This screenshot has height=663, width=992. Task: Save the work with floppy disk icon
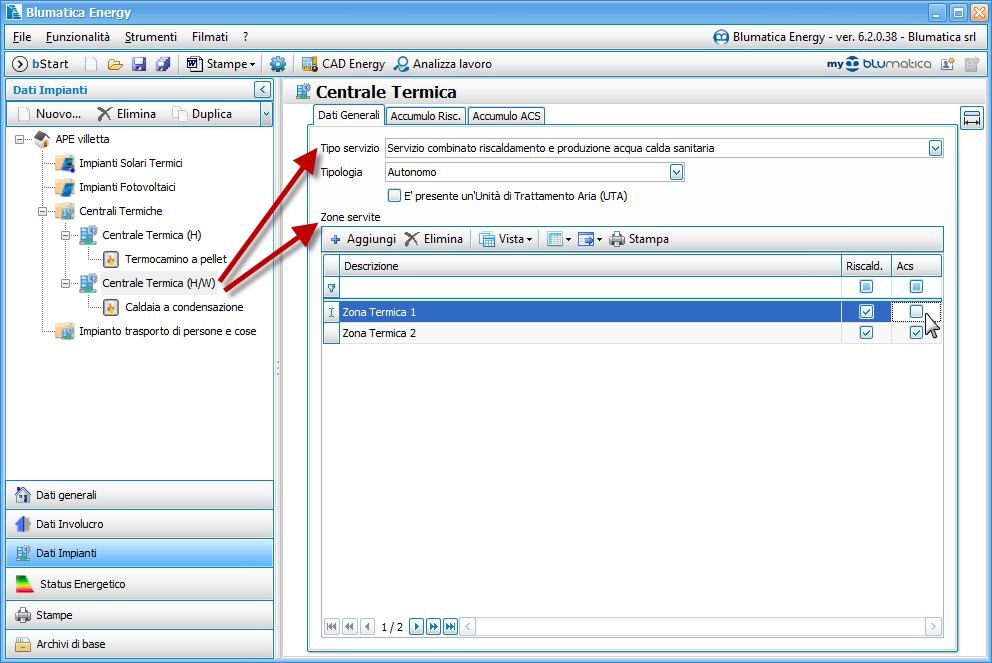(x=139, y=64)
